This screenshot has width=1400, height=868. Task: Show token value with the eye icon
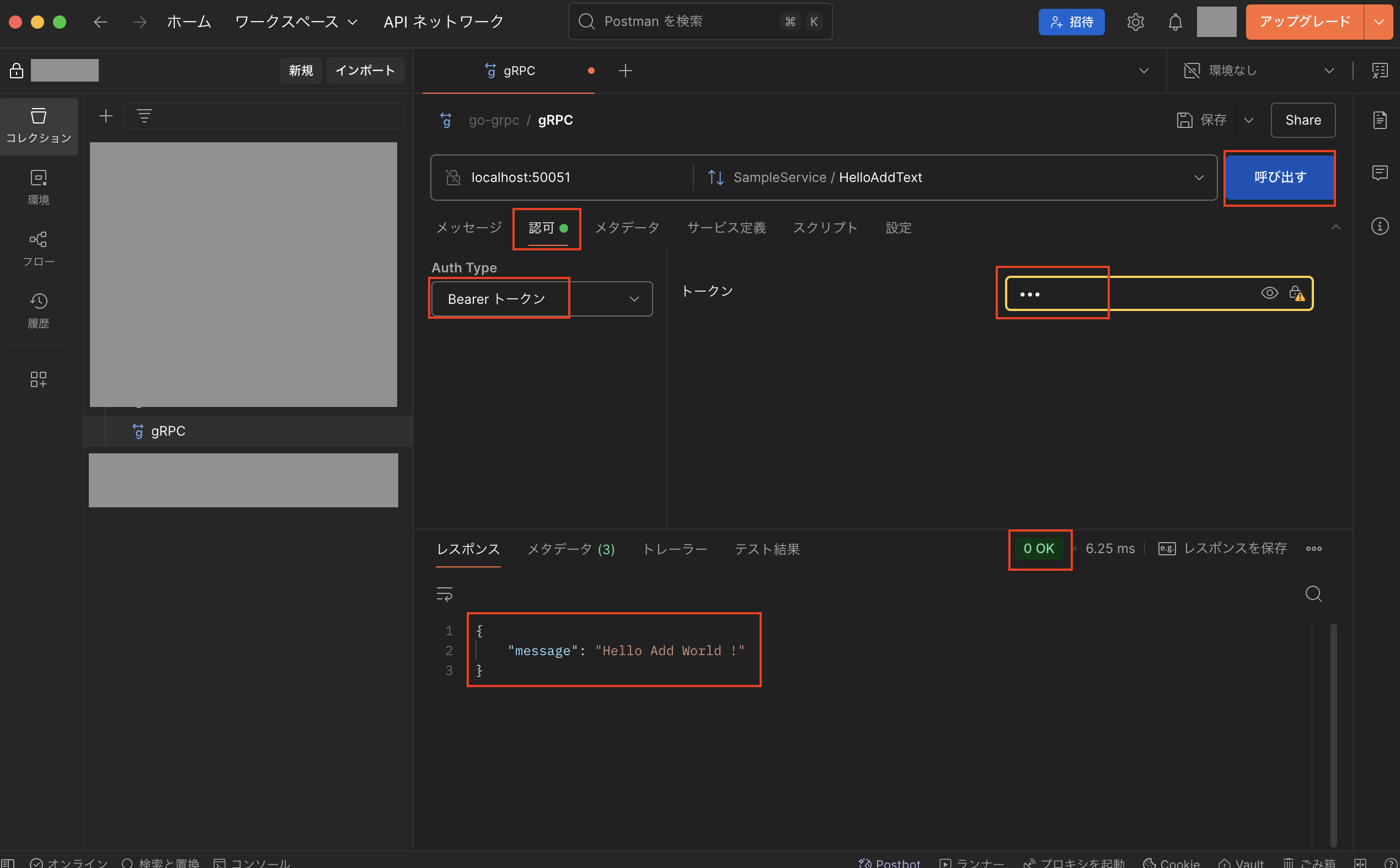coord(1269,293)
